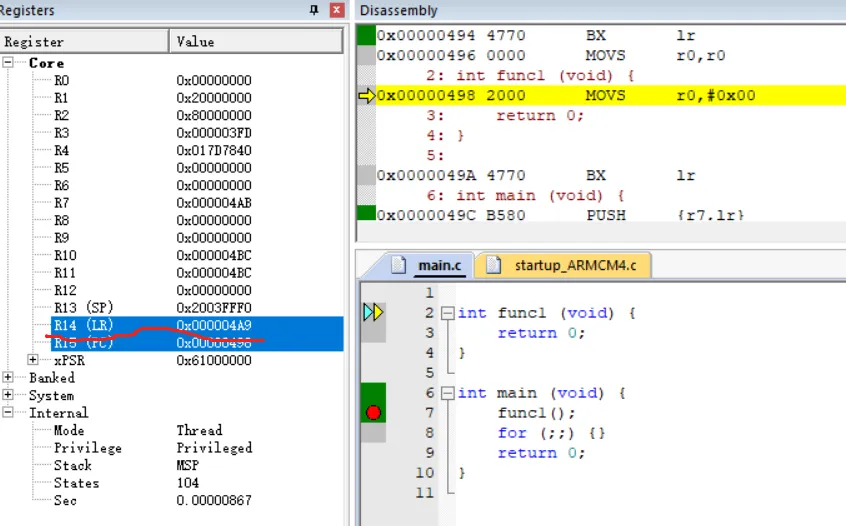Screen dimensions: 846x526
Task: Pin the Registers panel
Action: (314, 10)
